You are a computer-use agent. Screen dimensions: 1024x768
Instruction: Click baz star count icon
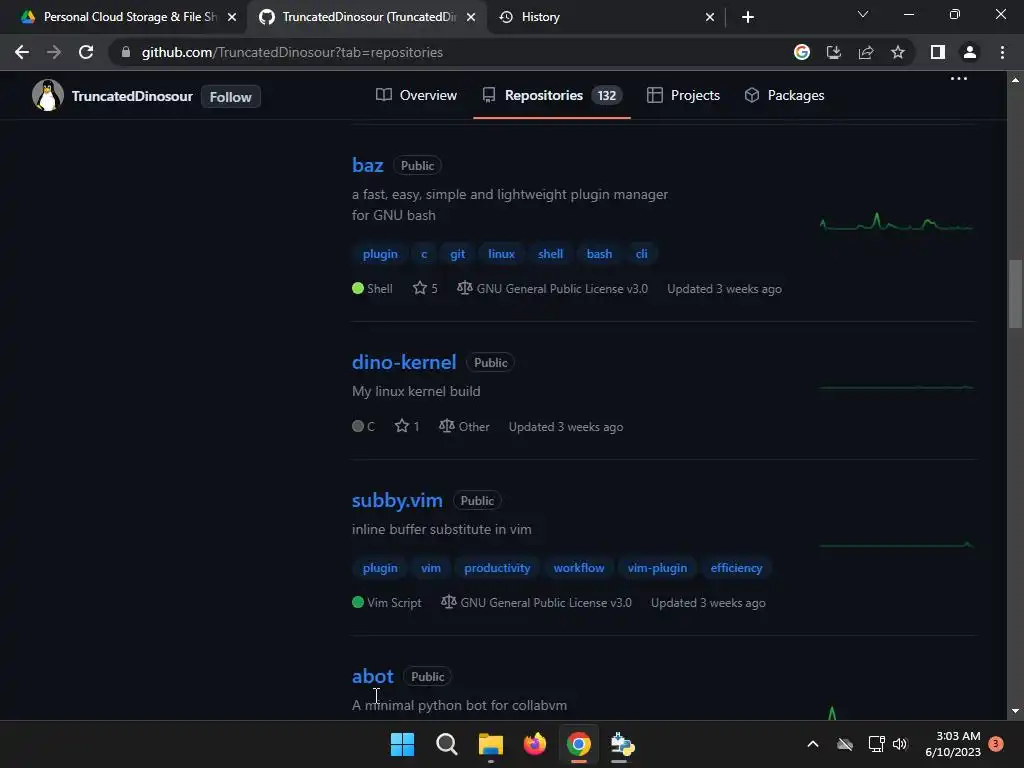[420, 288]
